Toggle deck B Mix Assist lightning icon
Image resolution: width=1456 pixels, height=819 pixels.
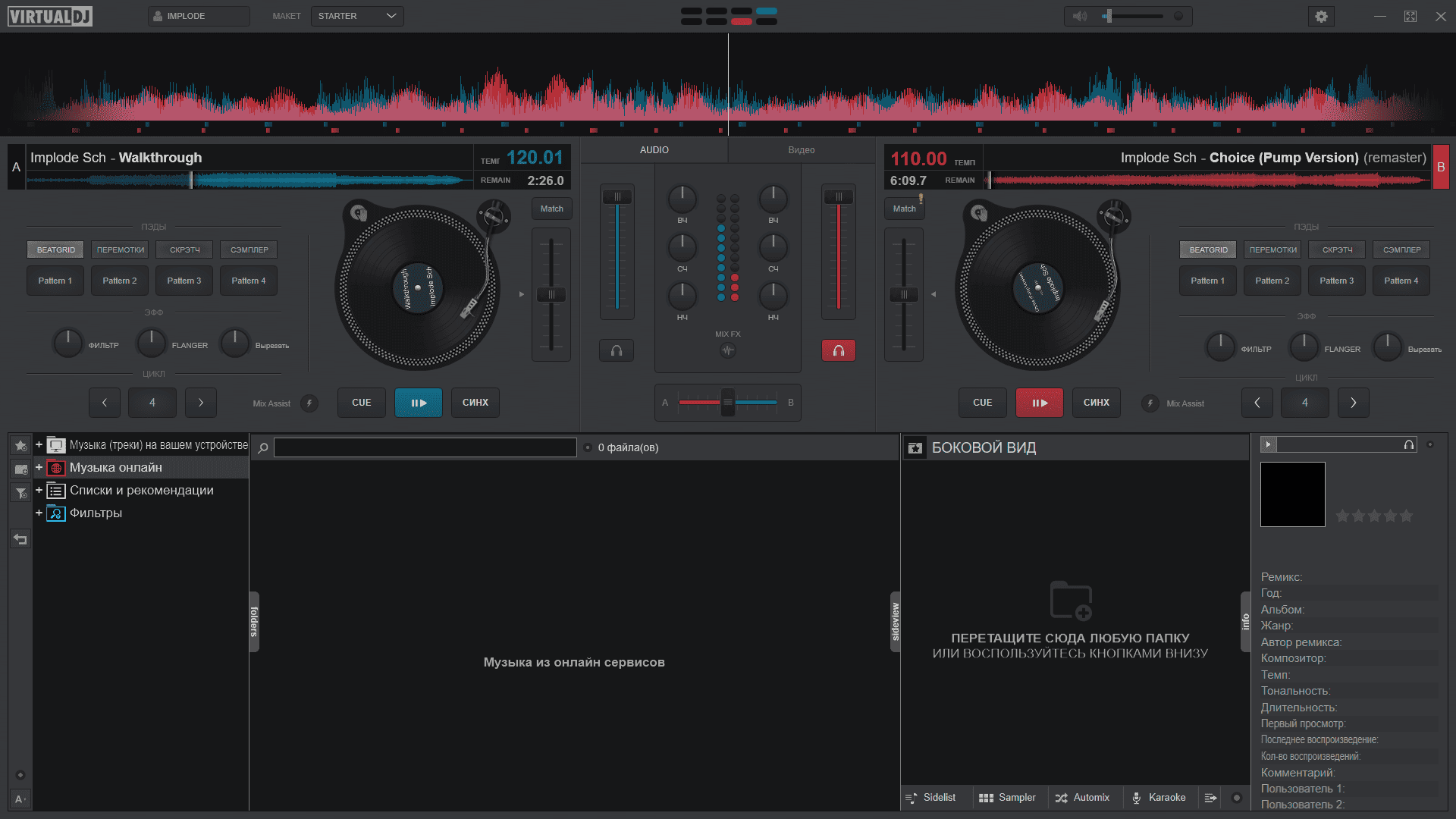click(1150, 403)
